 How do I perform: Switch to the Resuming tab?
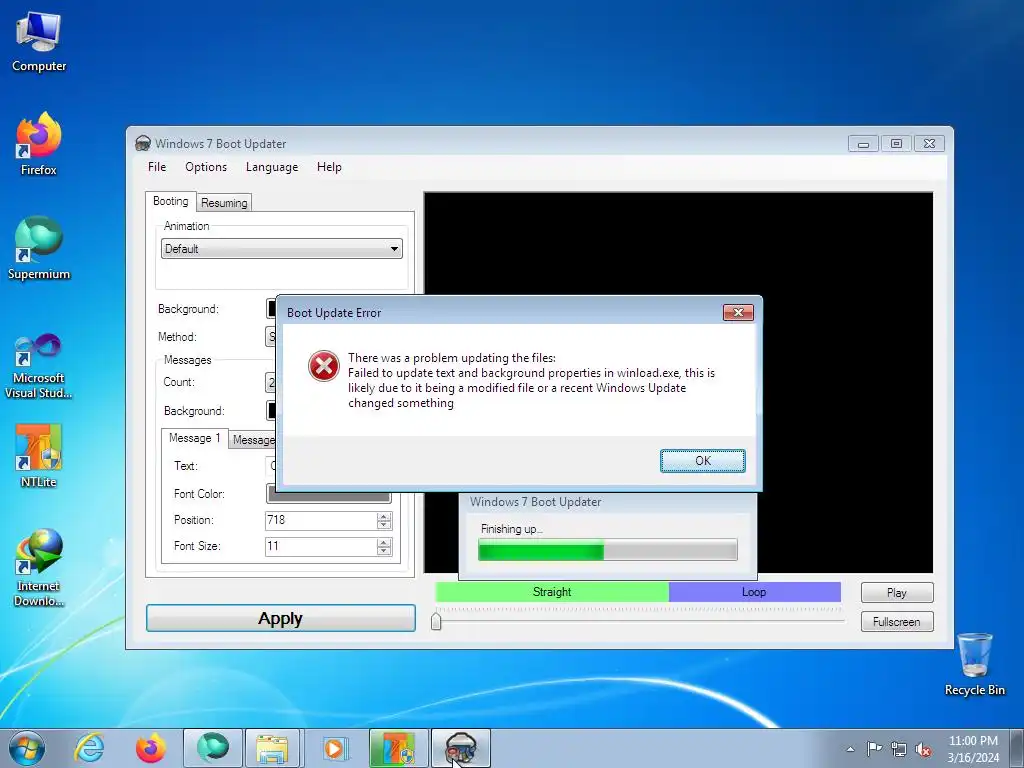224,203
